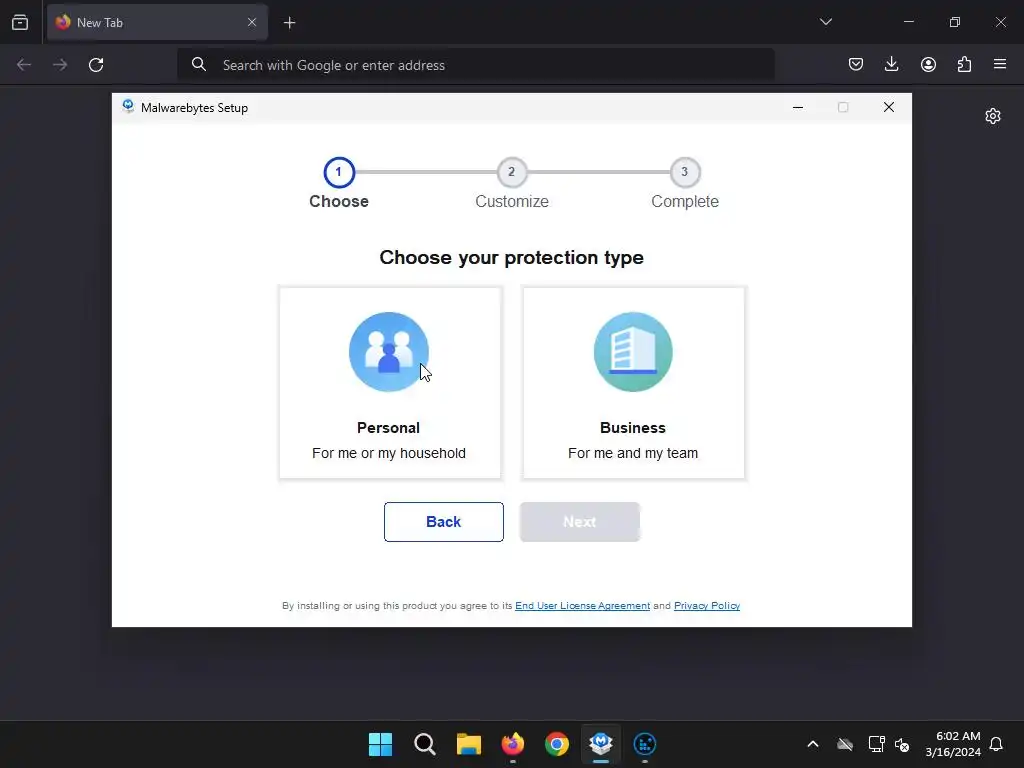Open the Firefox hamburger menu
Screen dimensions: 1024x768
[1000, 64]
